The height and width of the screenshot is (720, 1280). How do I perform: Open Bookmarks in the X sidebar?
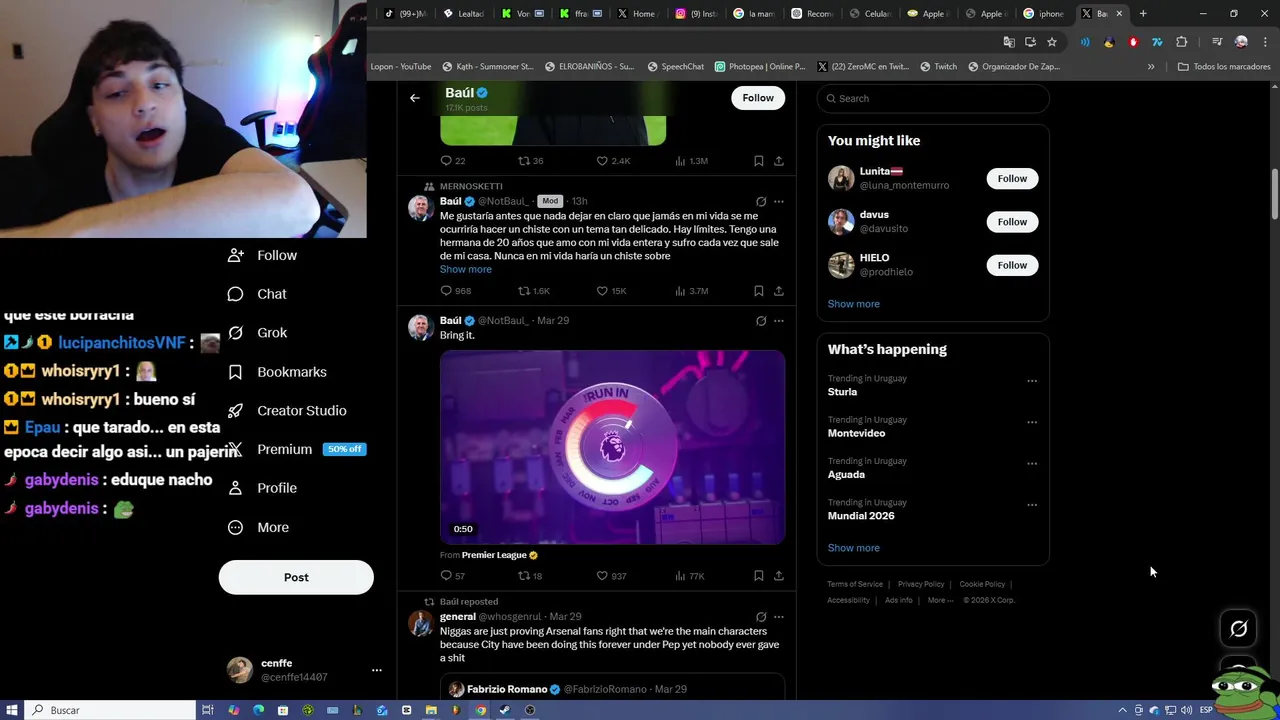pos(277,372)
